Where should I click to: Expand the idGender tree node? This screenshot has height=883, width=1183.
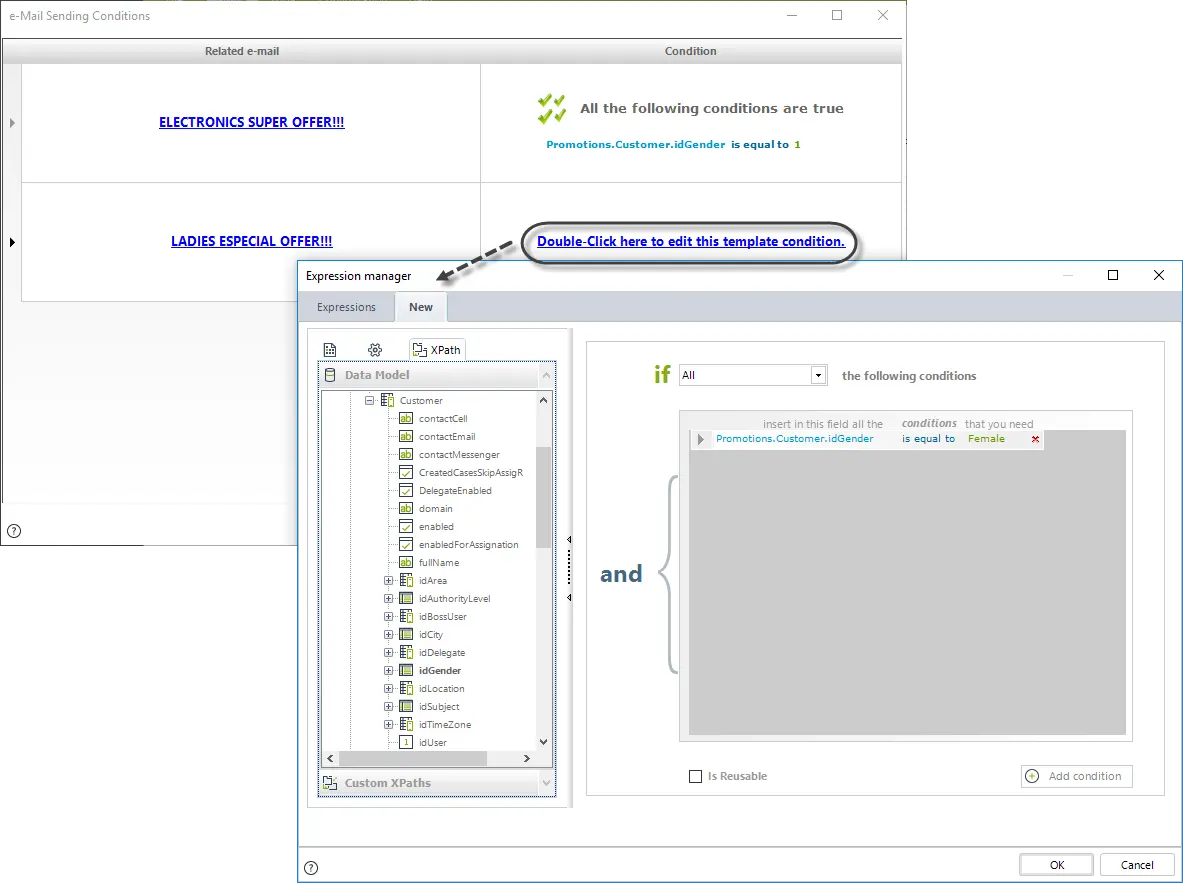(x=388, y=670)
